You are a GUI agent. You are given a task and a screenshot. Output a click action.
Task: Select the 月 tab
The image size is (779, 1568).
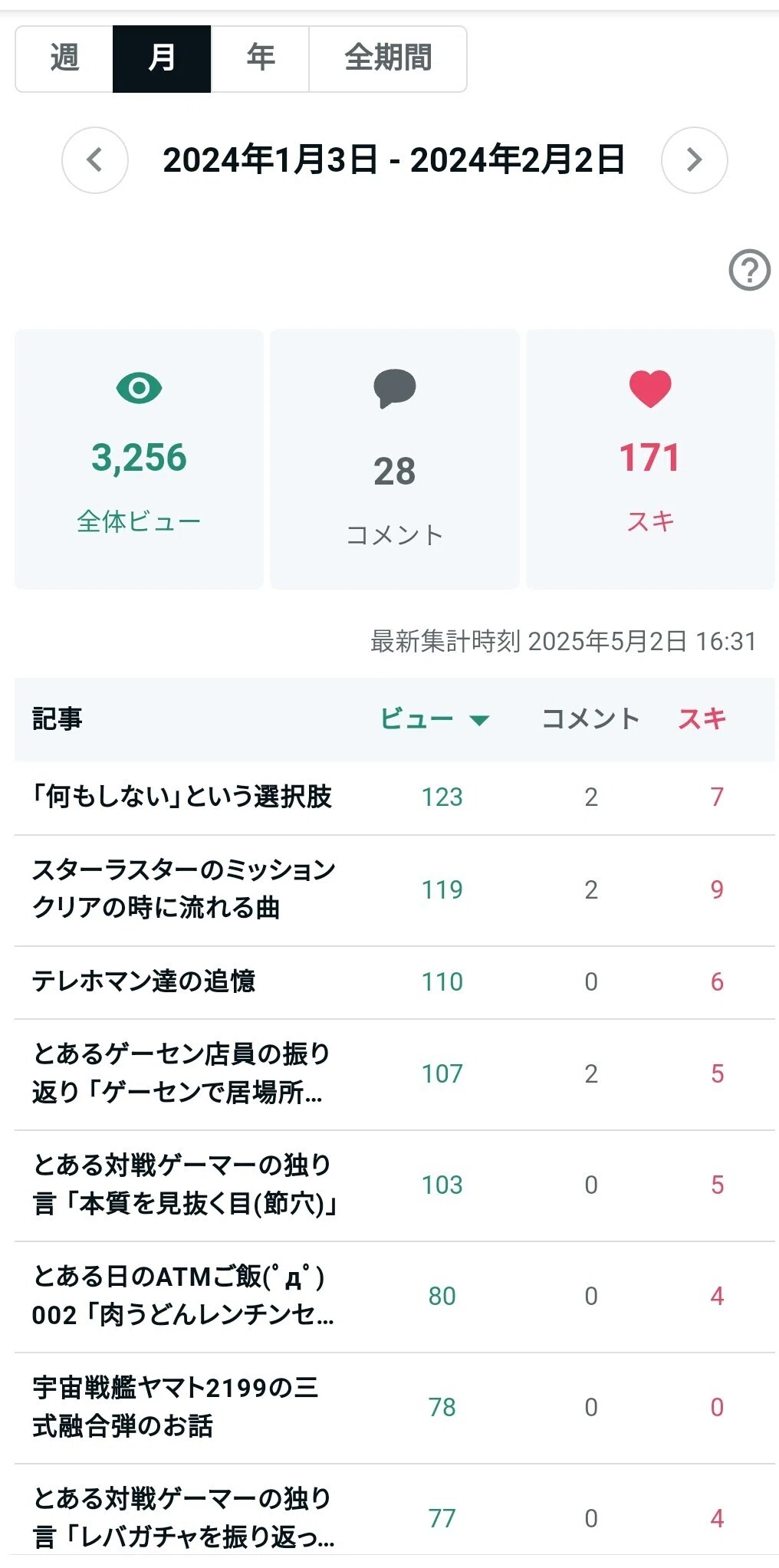(x=162, y=59)
